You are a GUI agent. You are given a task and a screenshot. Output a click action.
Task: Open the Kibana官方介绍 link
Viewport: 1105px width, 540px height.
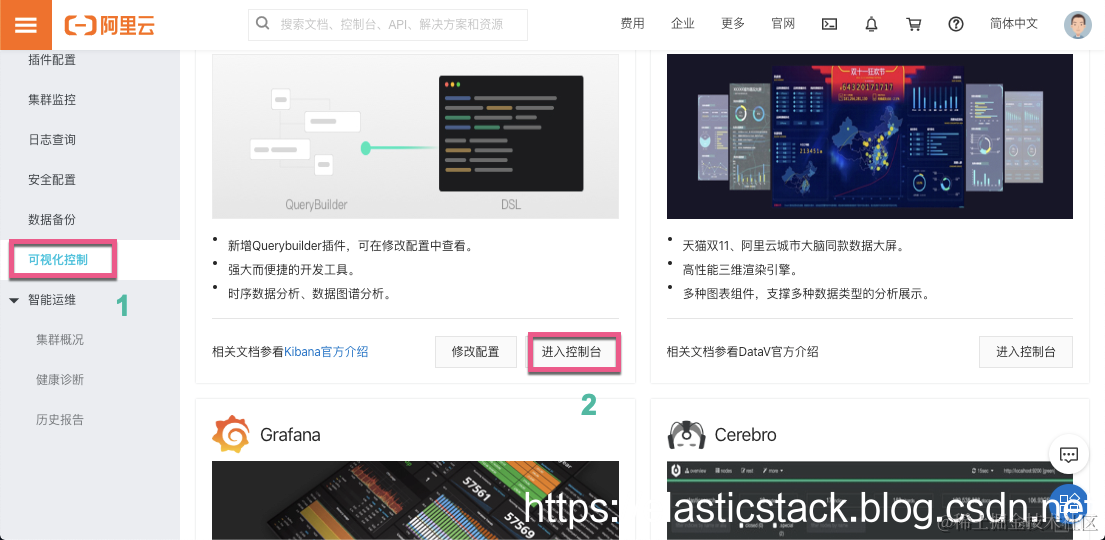point(326,352)
